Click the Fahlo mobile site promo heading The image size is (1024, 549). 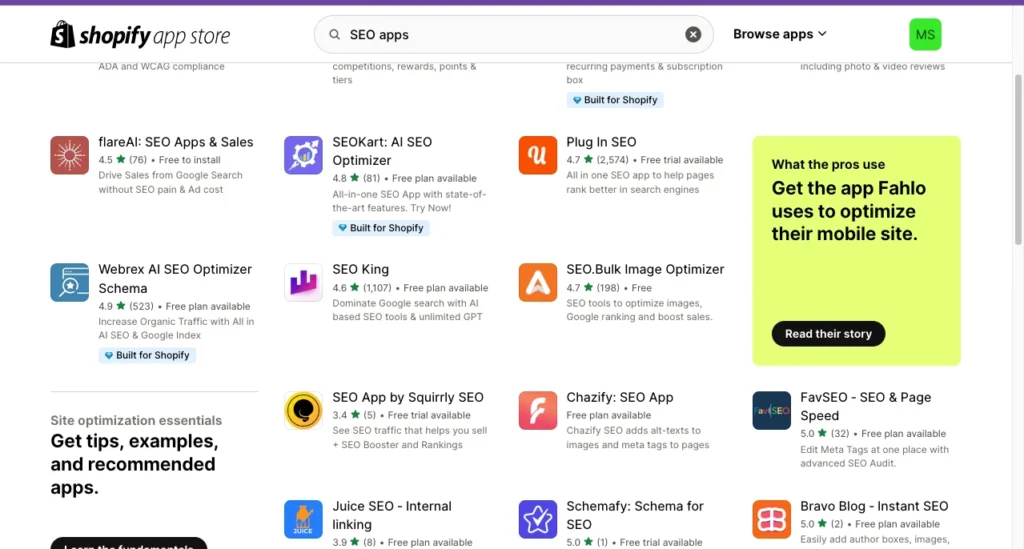pyautogui.click(x=848, y=211)
